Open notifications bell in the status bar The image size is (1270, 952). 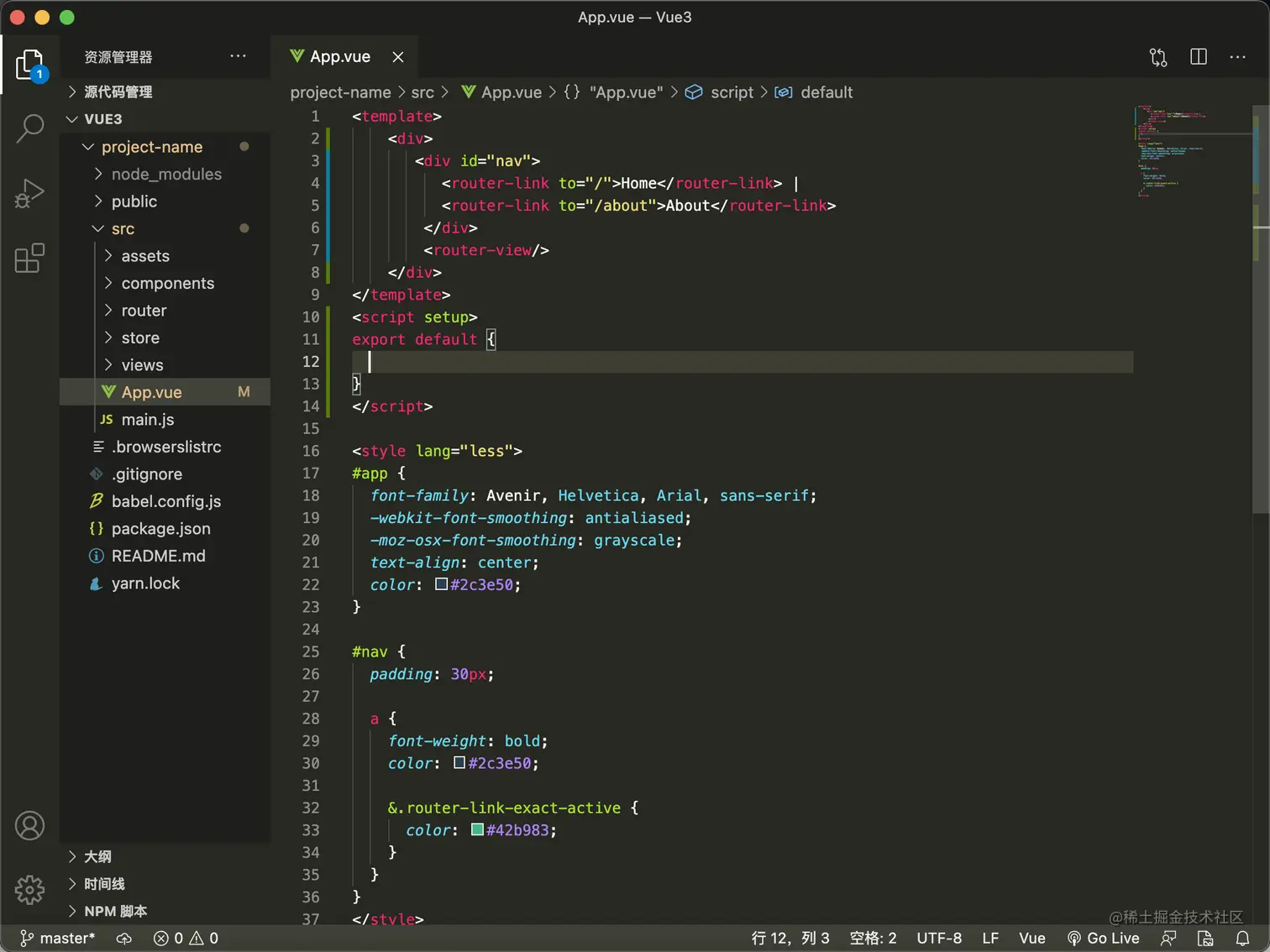[x=1242, y=939]
